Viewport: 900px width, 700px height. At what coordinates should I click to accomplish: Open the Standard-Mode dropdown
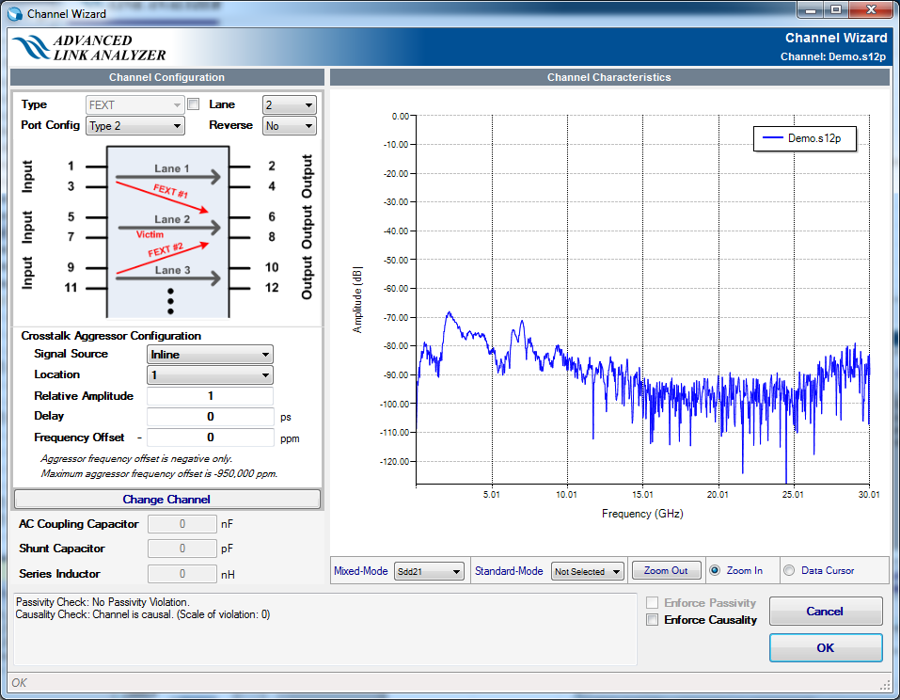click(x=588, y=572)
